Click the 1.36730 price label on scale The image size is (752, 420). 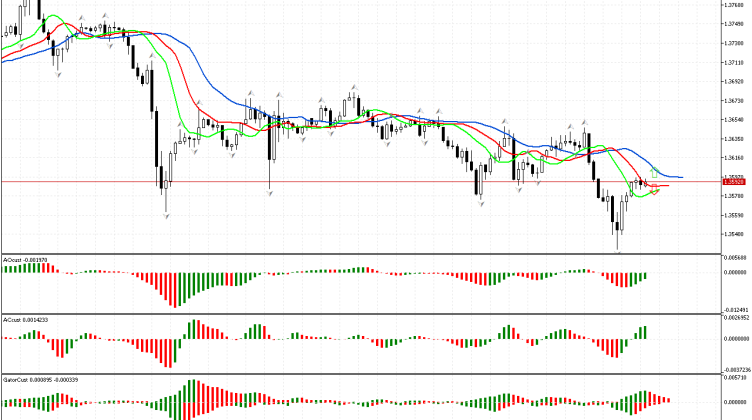738,100
